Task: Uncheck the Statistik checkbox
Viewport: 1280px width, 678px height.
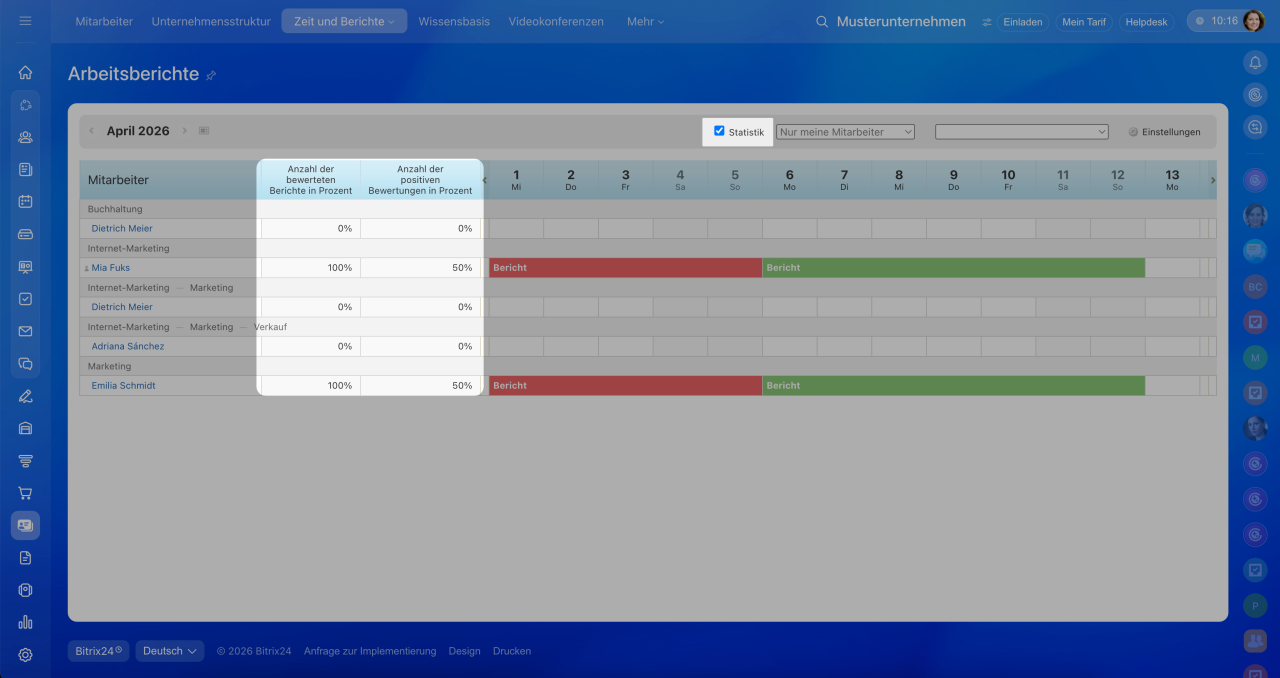Action: (x=719, y=131)
